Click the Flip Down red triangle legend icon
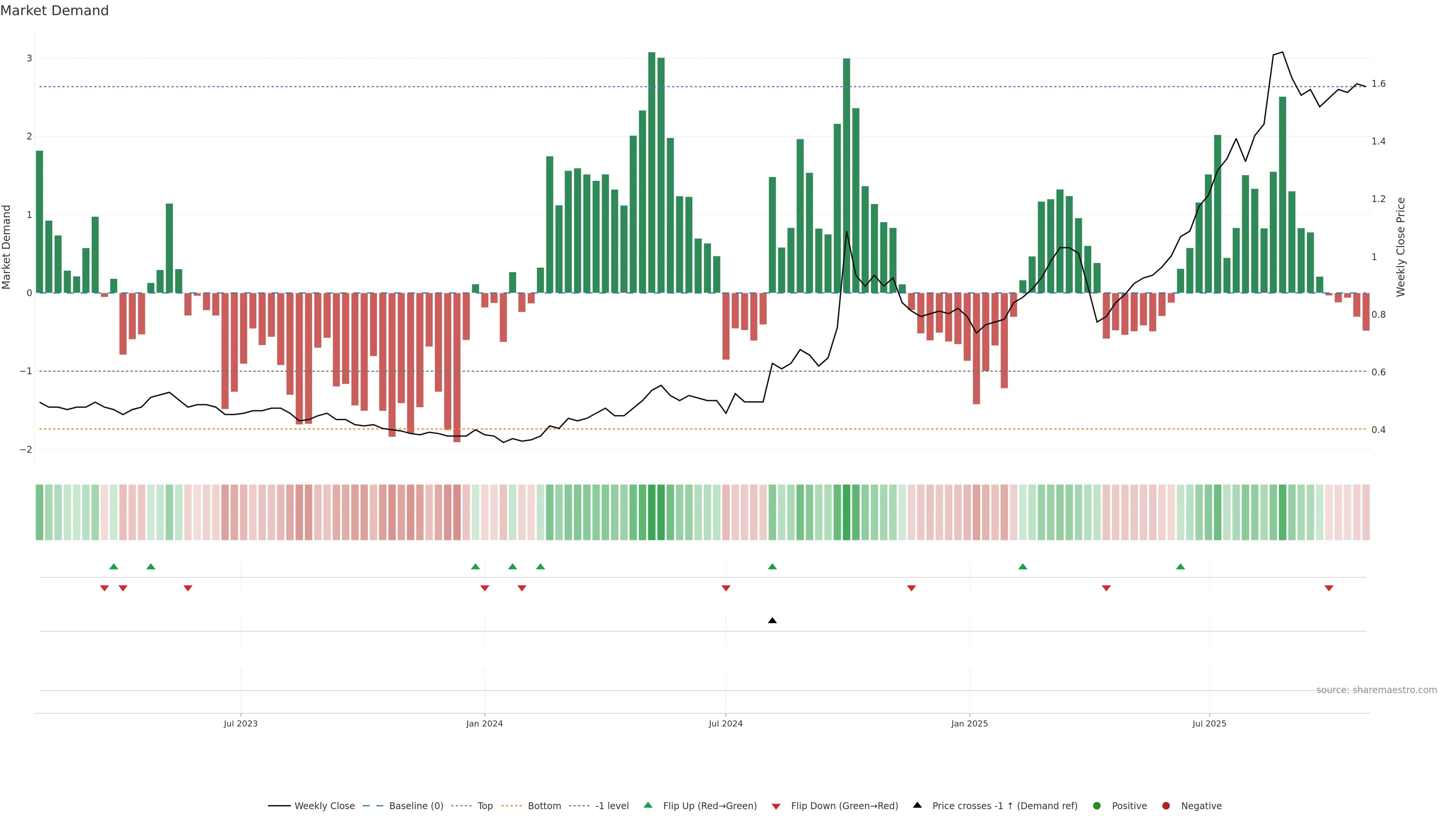The image size is (1456, 819). pos(776,806)
